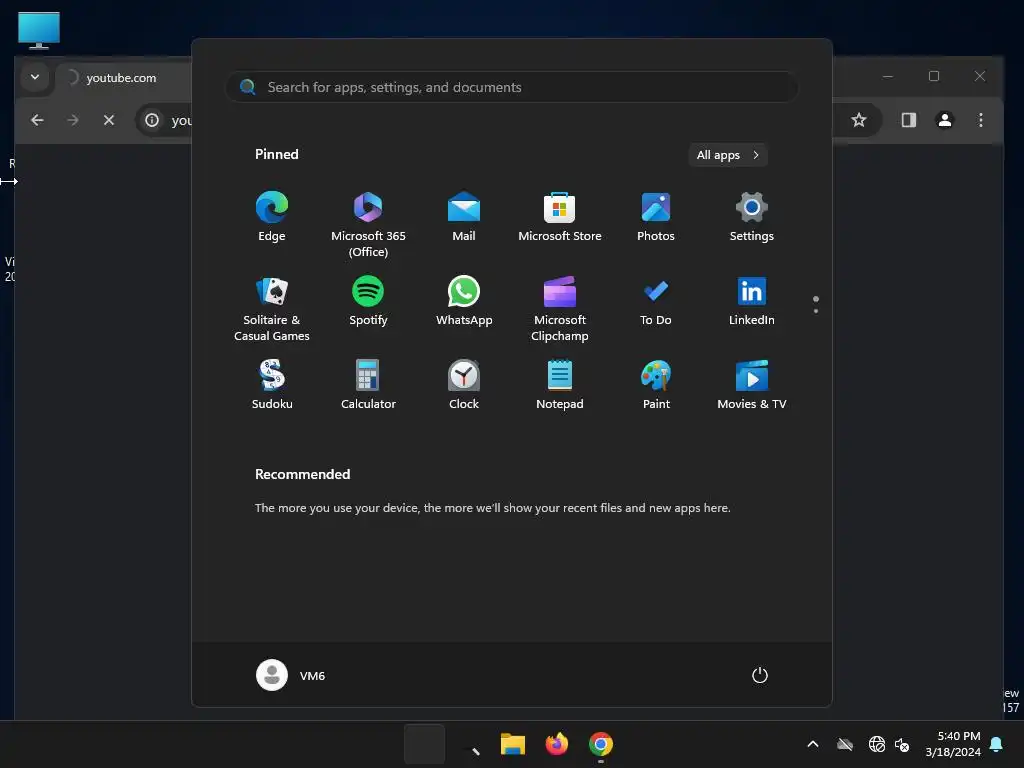This screenshot has height=768, width=1024.
Task: Open the Mail app
Action: point(464,217)
